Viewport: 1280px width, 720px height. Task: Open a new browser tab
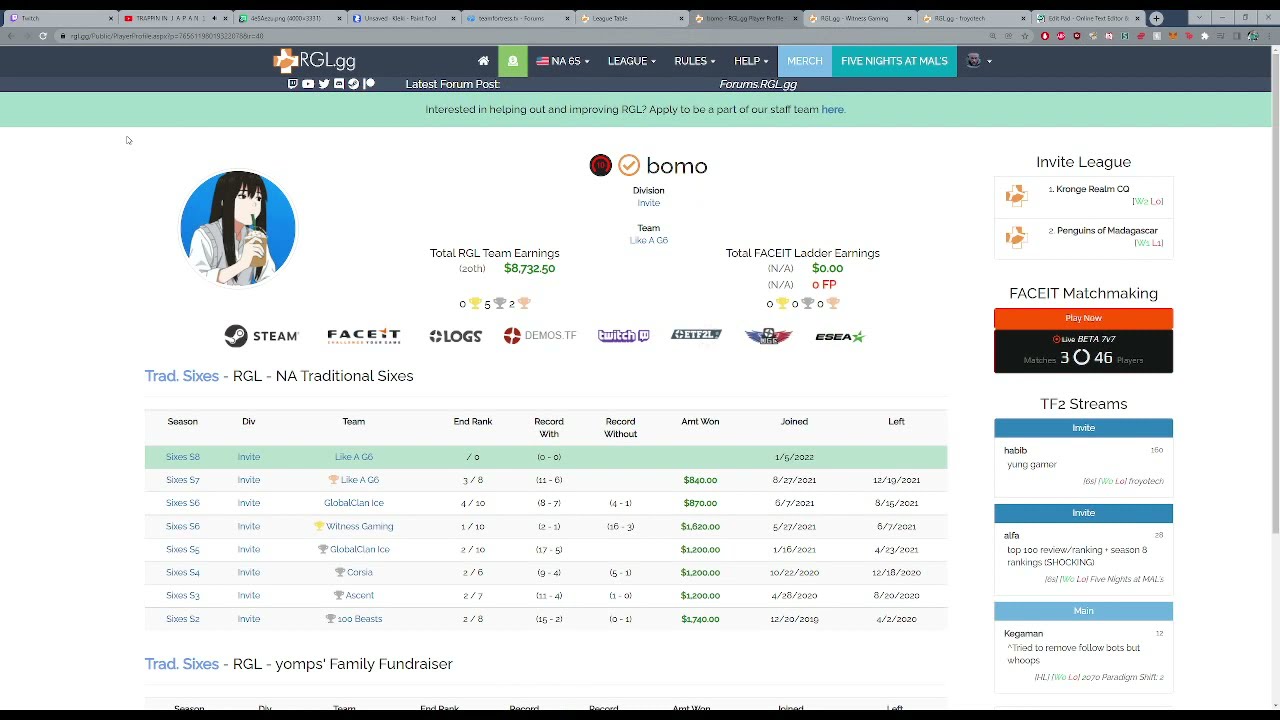pos(1156,18)
